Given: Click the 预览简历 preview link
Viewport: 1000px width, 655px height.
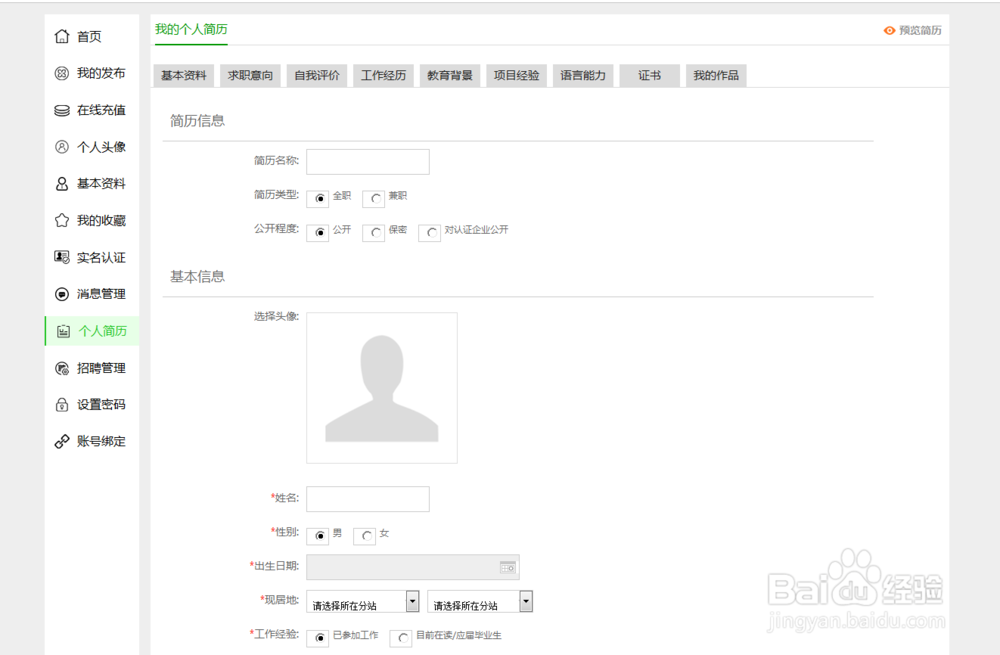Looking at the screenshot, I should tap(916, 30).
